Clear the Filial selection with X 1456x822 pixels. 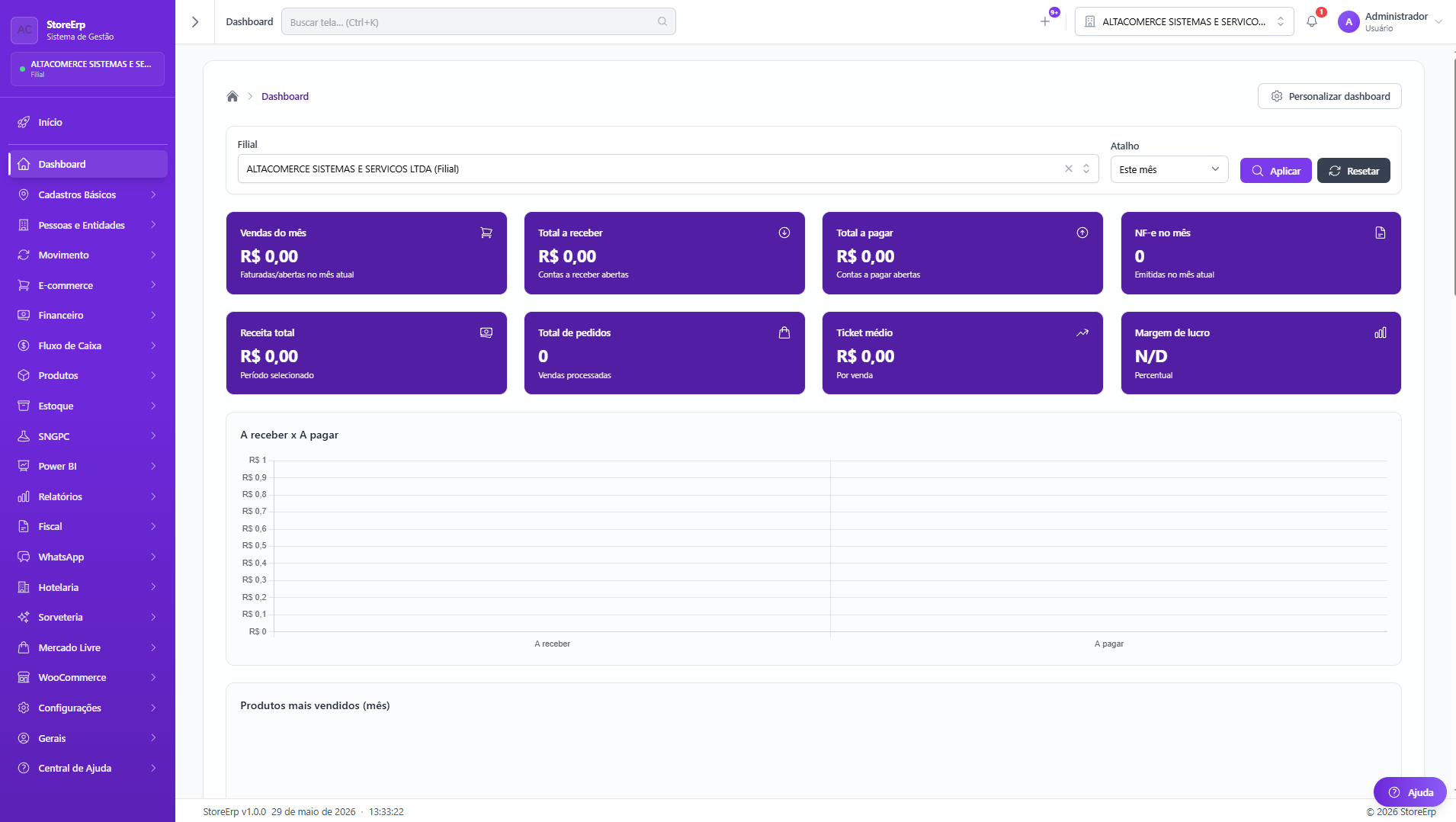(x=1069, y=169)
